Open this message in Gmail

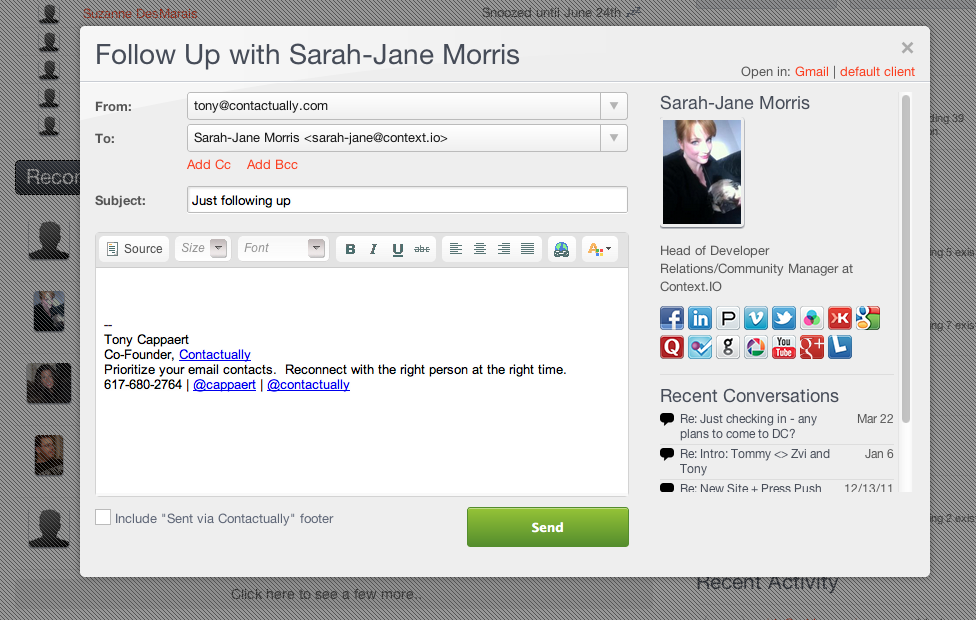tap(812, 72)
